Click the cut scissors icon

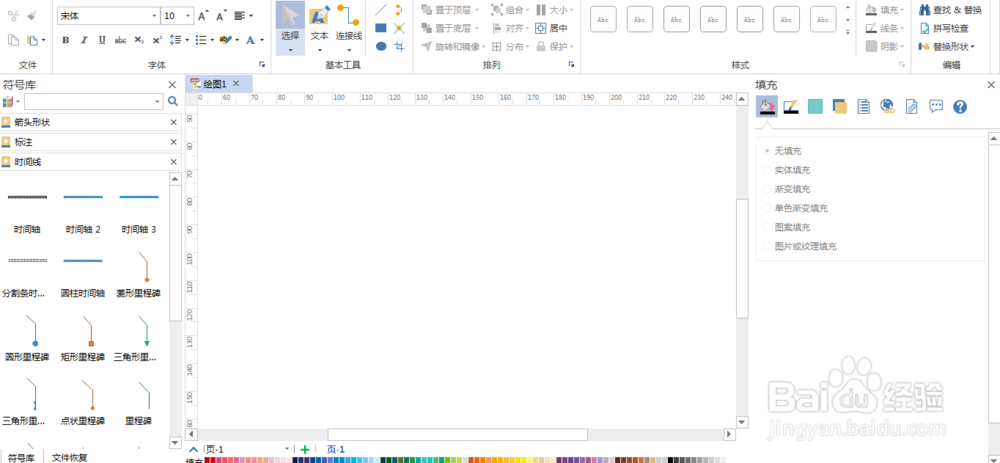tap(13, 15)
